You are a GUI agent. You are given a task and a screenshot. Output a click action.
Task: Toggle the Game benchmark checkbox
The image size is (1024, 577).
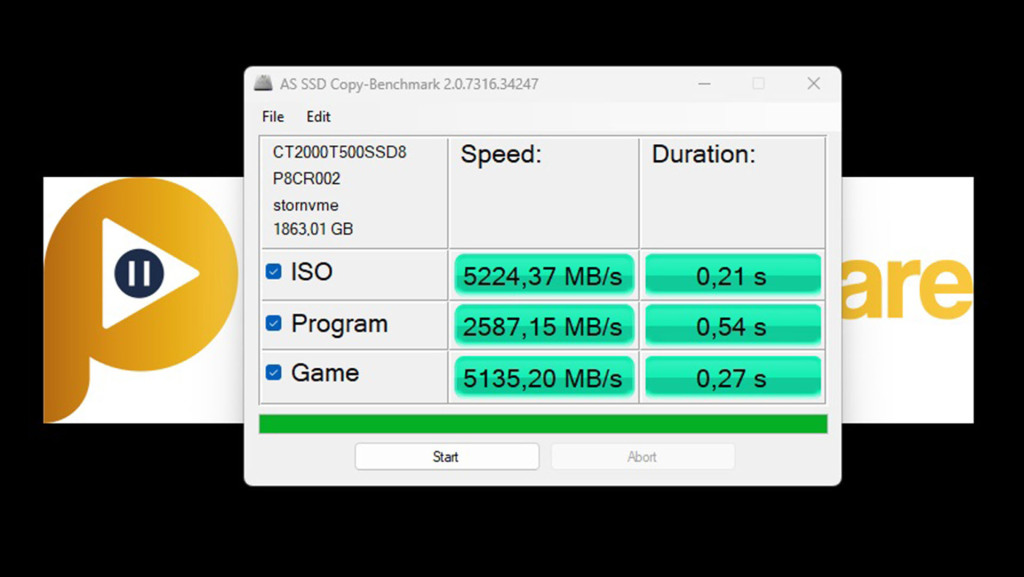[x=273, y=373]
